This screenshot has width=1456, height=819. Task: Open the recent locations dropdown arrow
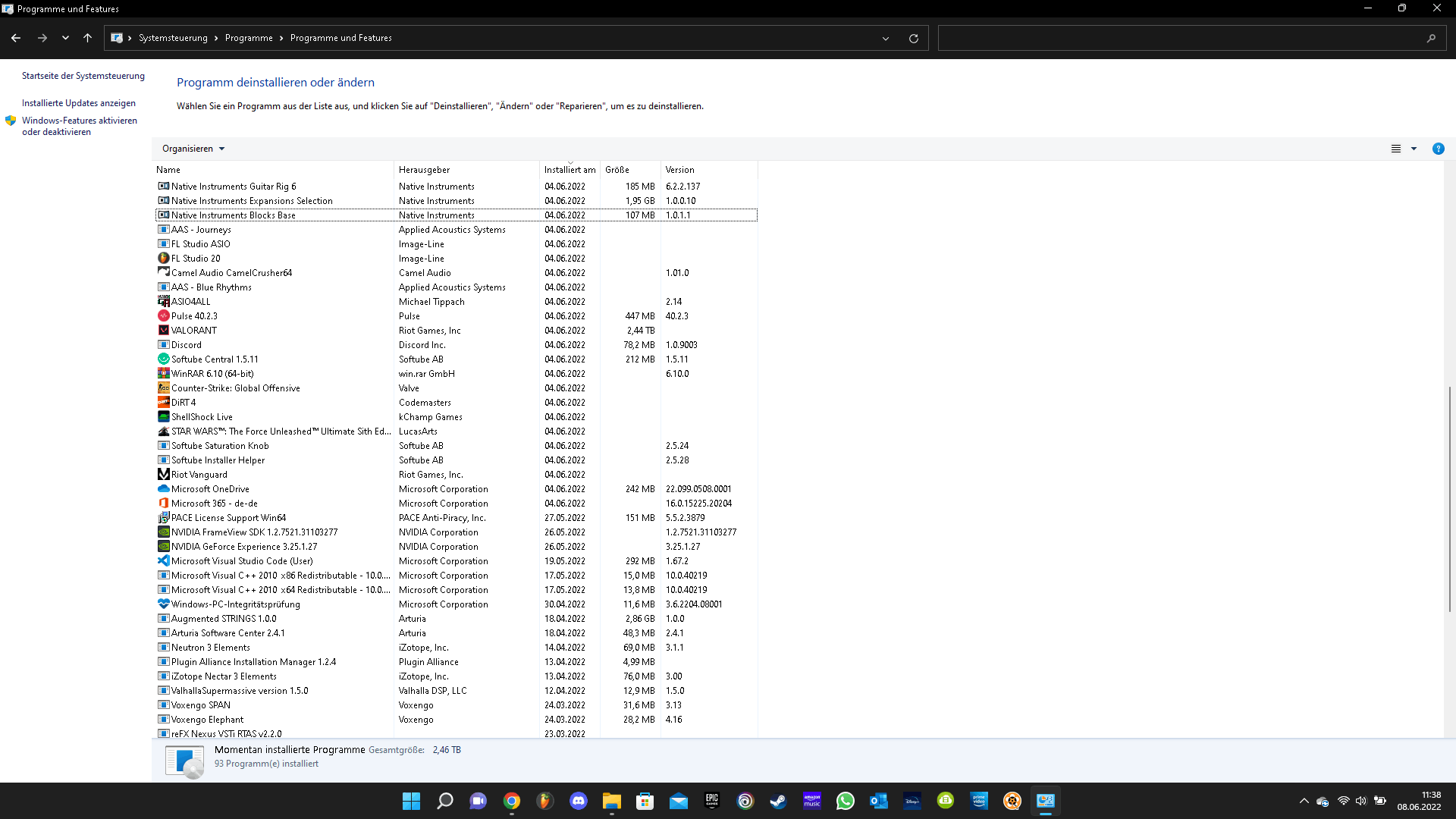pos(65,38)
